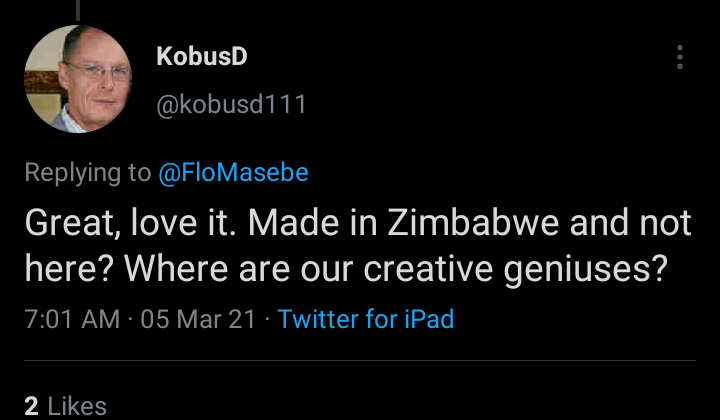Tap the tweet line starting 'Great, love it'
This screenshot has height=420, width=720.
358,224
